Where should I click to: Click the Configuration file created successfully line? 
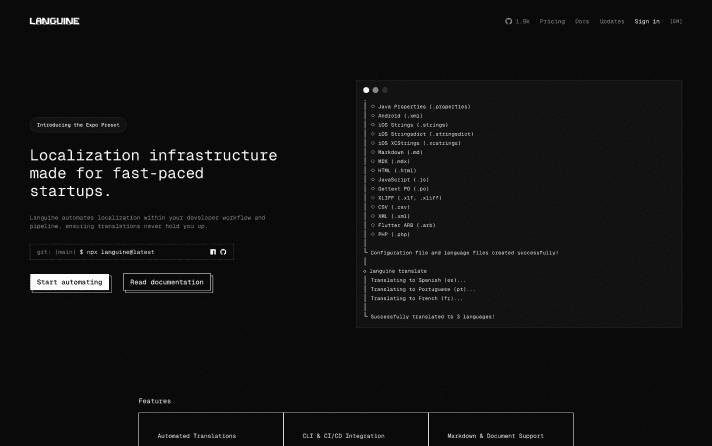click(465, 253)
